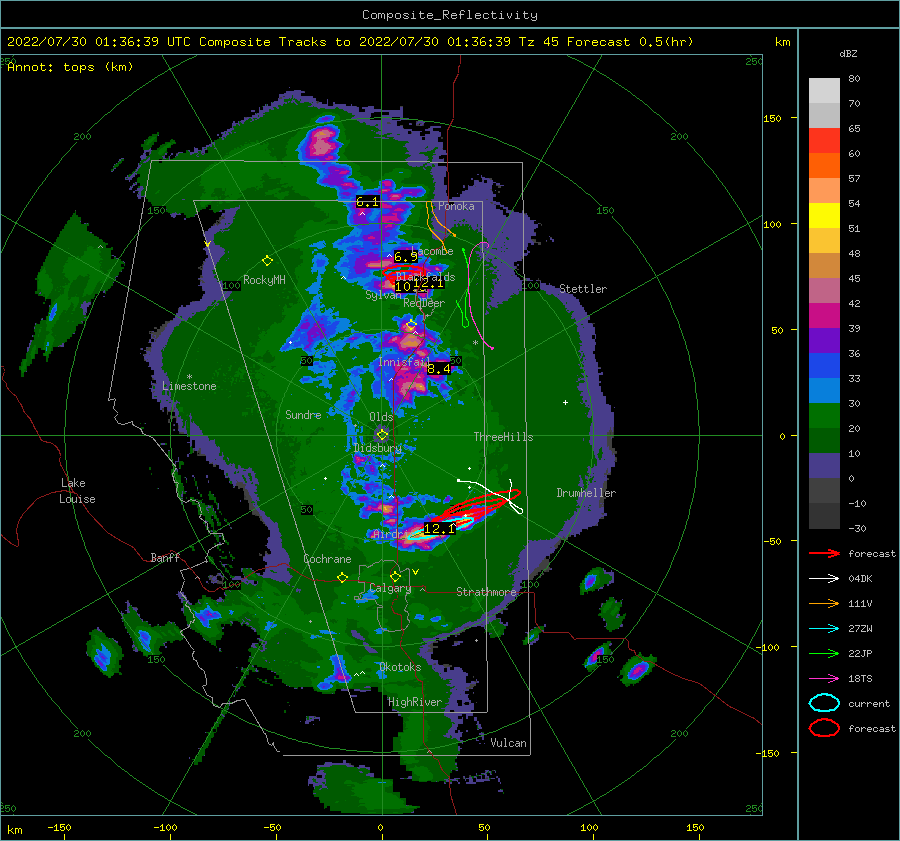Image resolution: width=900 pixels, height=841 pixels.
Task: Click the Stettler city label
Action: point(583,289)
